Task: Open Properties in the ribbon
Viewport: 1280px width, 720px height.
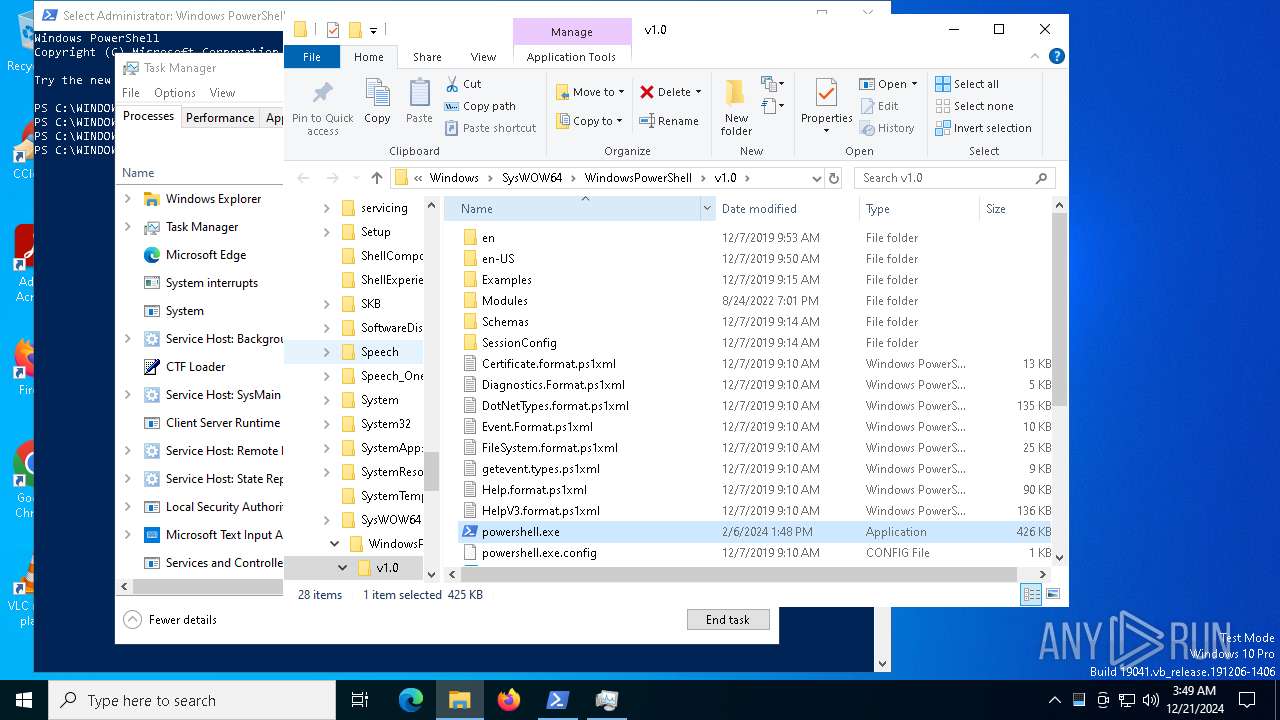Action: click(826, 107)
